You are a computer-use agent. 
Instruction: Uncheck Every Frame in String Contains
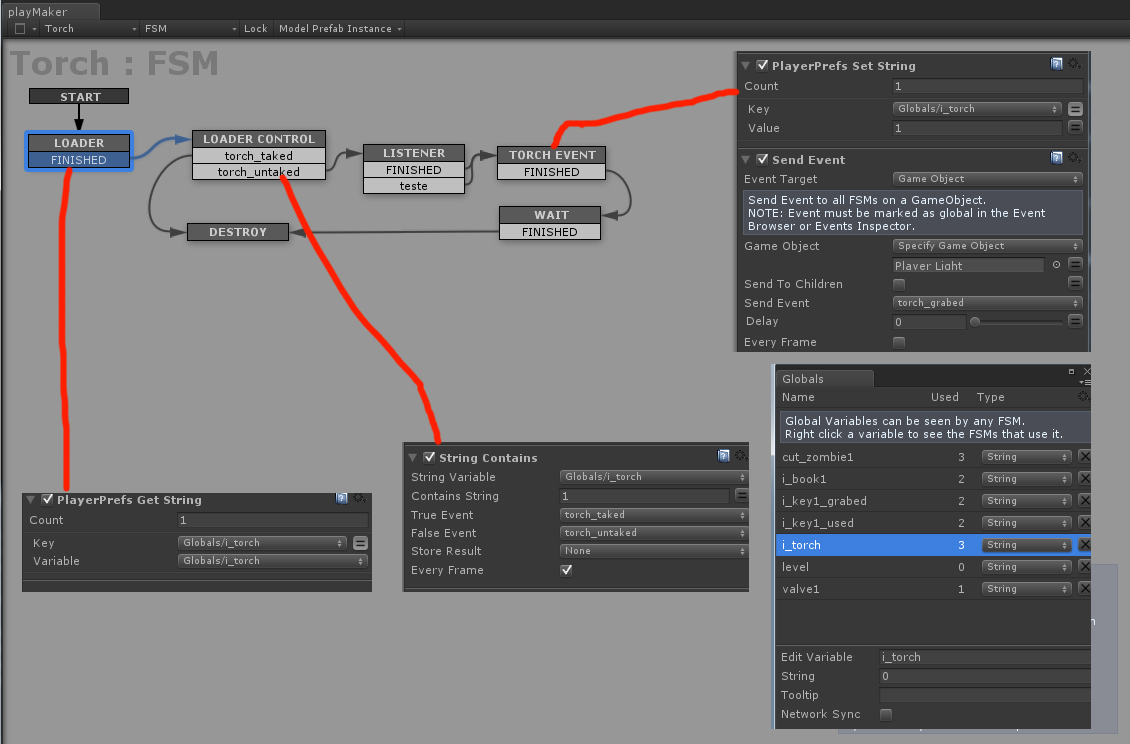(x=566, y=570)
